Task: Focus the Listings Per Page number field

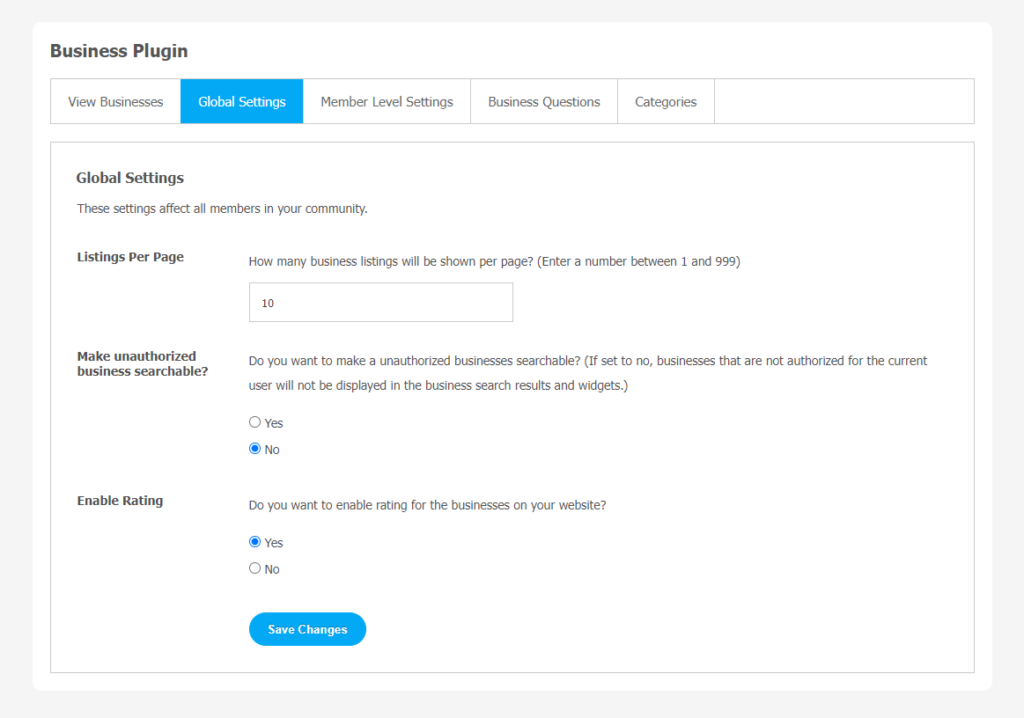Action: (381, 302)
